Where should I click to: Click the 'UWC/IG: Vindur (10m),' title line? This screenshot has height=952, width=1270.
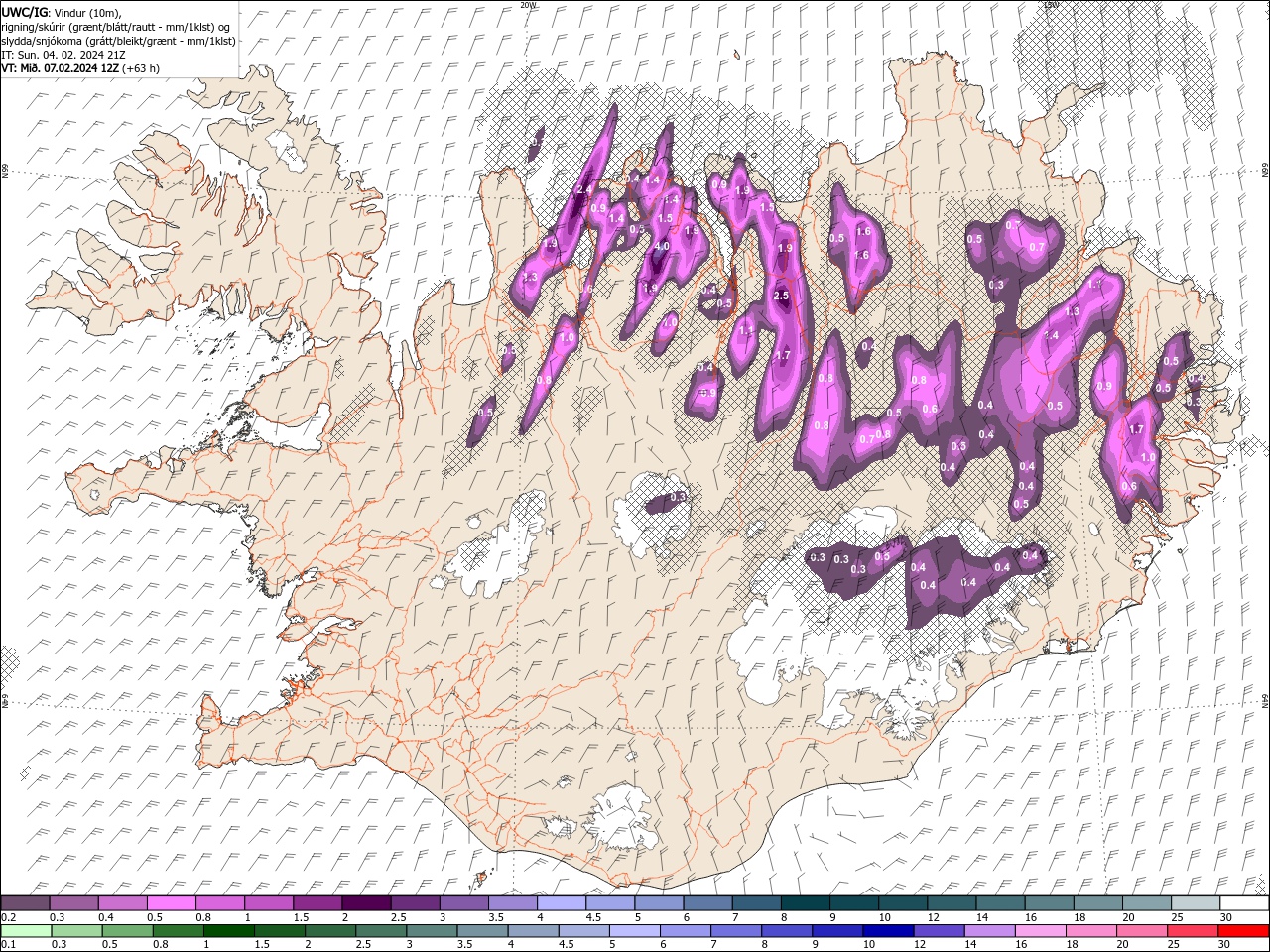pos(60,12)
